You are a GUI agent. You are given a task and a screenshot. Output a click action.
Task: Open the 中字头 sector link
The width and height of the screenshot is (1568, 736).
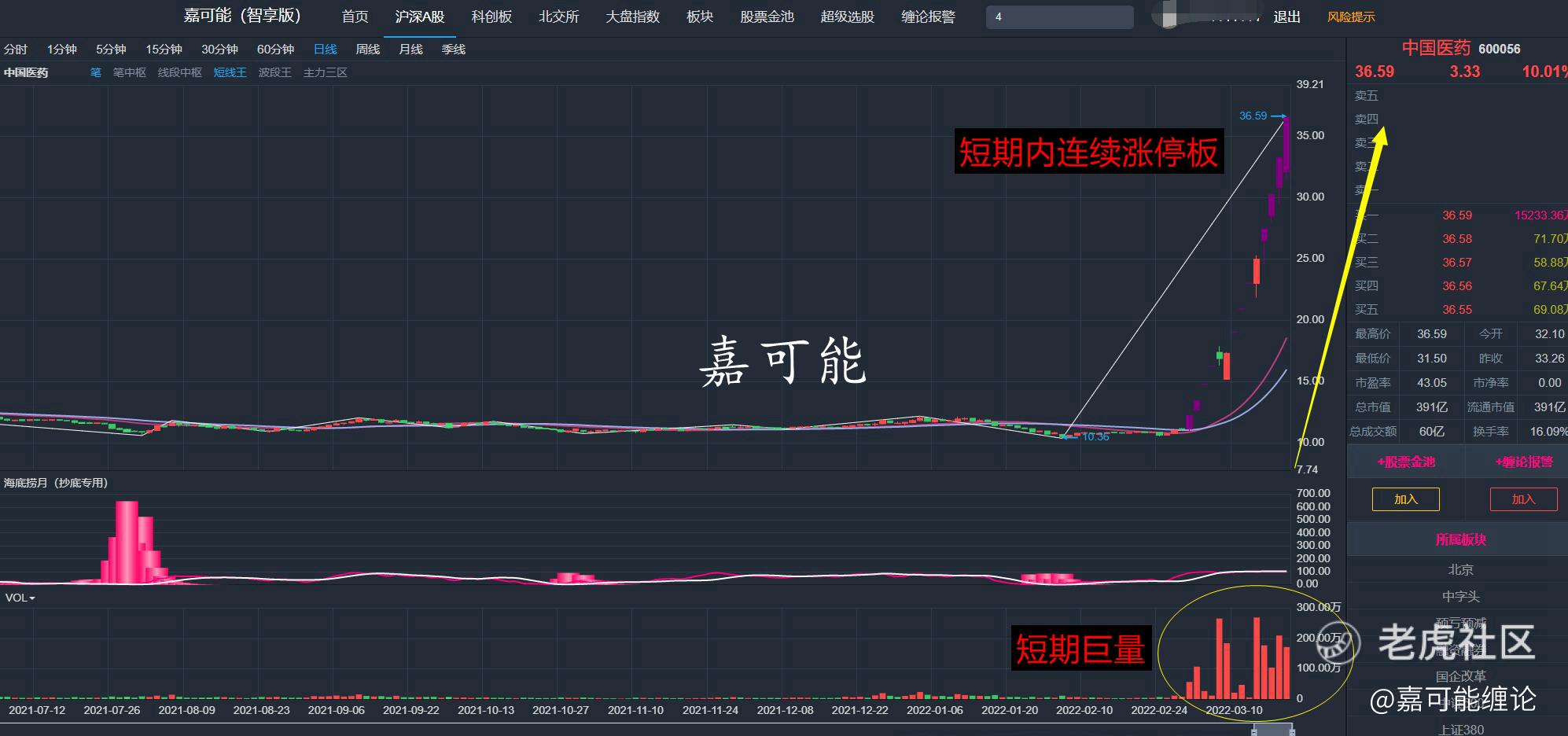pos(1460,597)
